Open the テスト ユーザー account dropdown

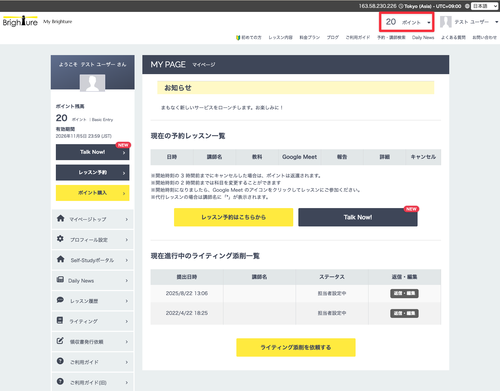pos(469,22)
